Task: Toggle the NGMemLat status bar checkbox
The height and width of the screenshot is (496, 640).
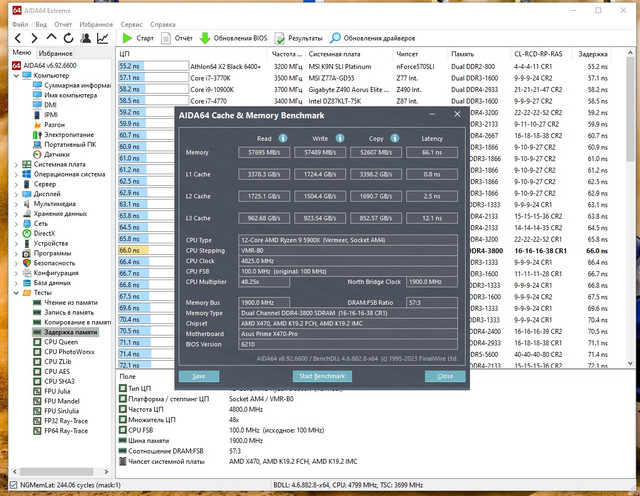Action: (13, 485)
